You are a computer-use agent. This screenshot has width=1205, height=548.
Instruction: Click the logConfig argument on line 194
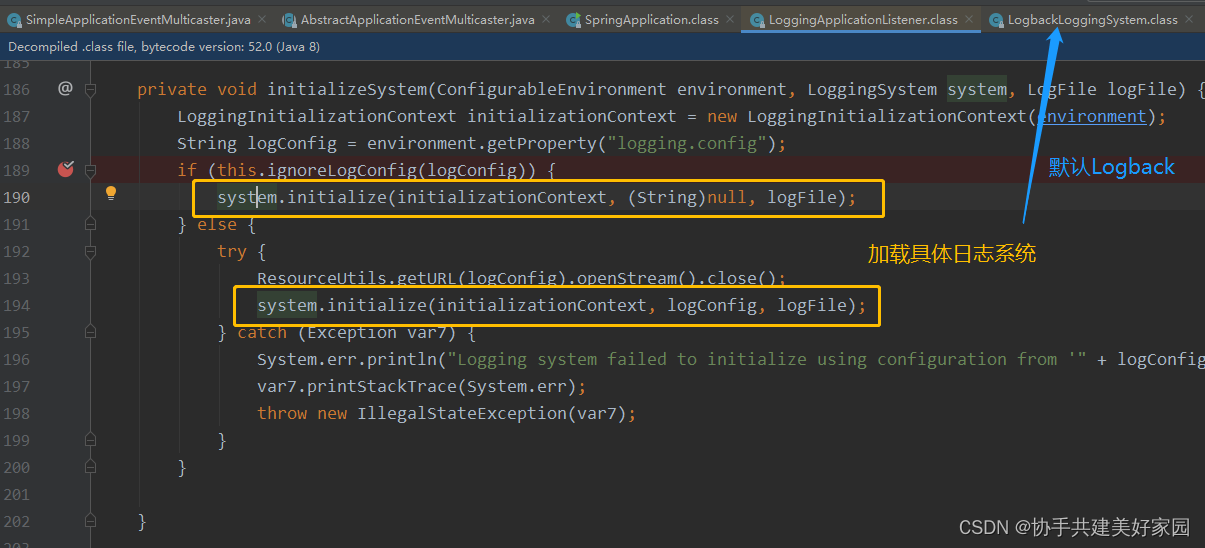(x=712, y=305)
